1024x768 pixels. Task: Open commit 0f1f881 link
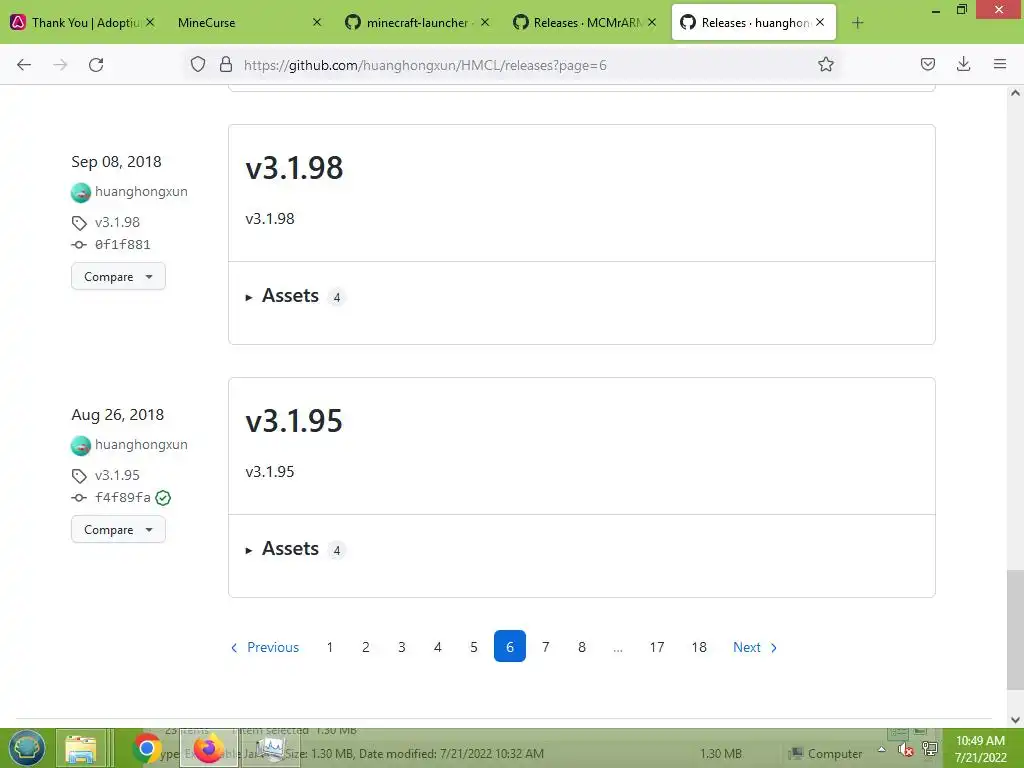click(123, 245)
